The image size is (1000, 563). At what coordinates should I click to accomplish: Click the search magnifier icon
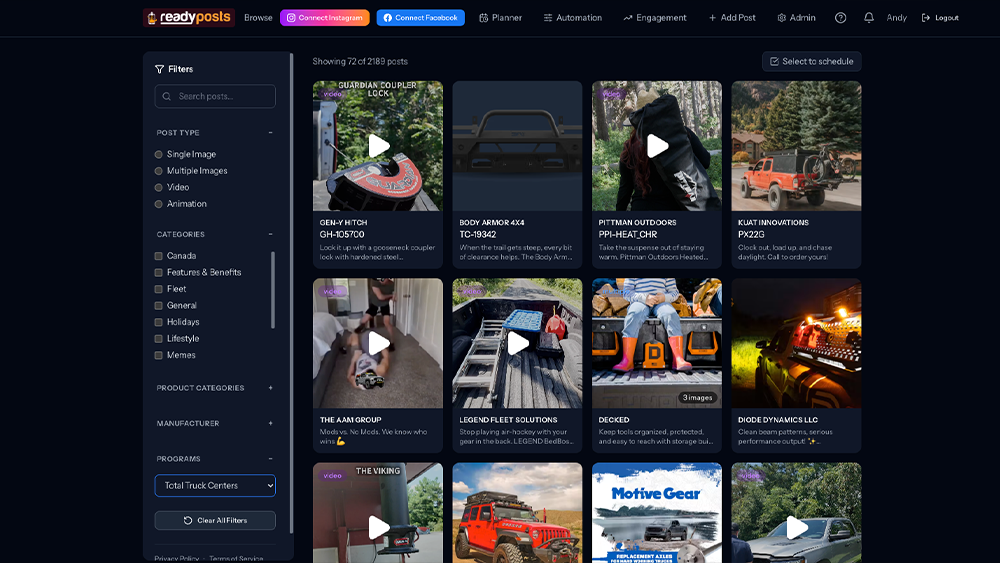point(166,96)
